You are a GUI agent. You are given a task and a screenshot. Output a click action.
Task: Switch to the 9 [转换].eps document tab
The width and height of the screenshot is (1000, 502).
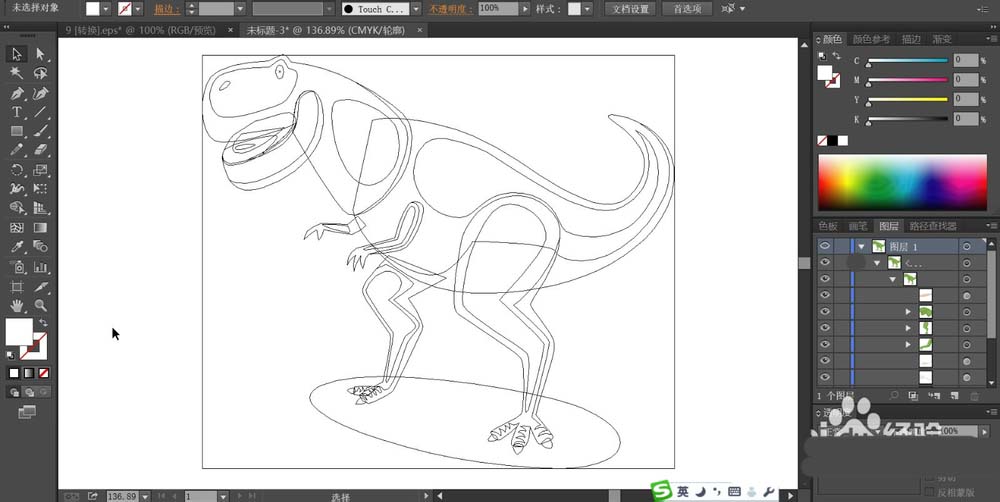pyautogui.click(x=140, y=30)
